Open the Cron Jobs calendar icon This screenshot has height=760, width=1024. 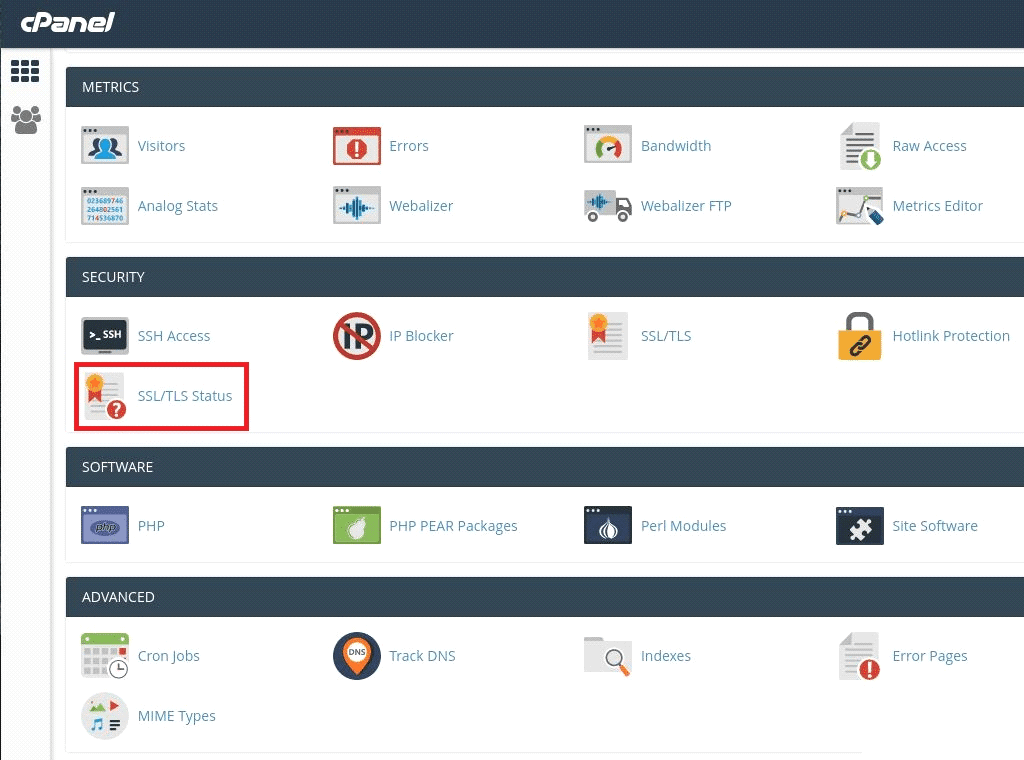click(x=104, y=656)
